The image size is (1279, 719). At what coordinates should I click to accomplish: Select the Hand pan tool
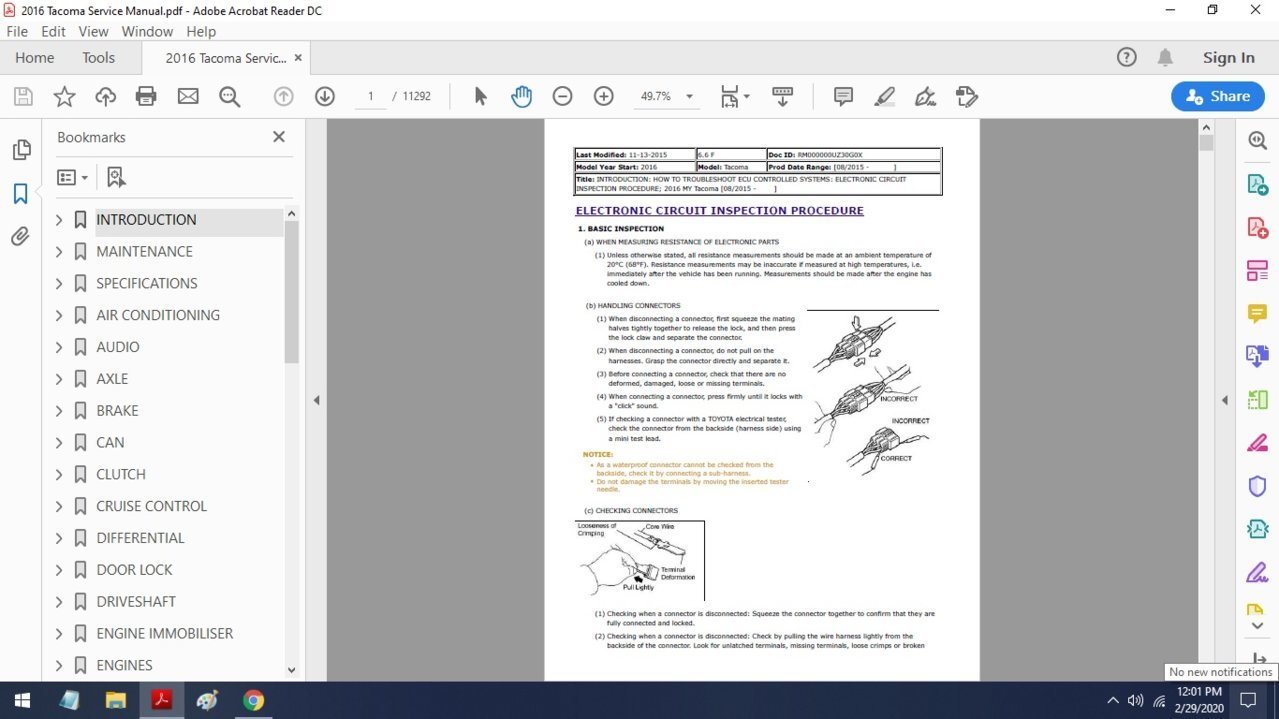pyautogui.click(x=521, y=97)
